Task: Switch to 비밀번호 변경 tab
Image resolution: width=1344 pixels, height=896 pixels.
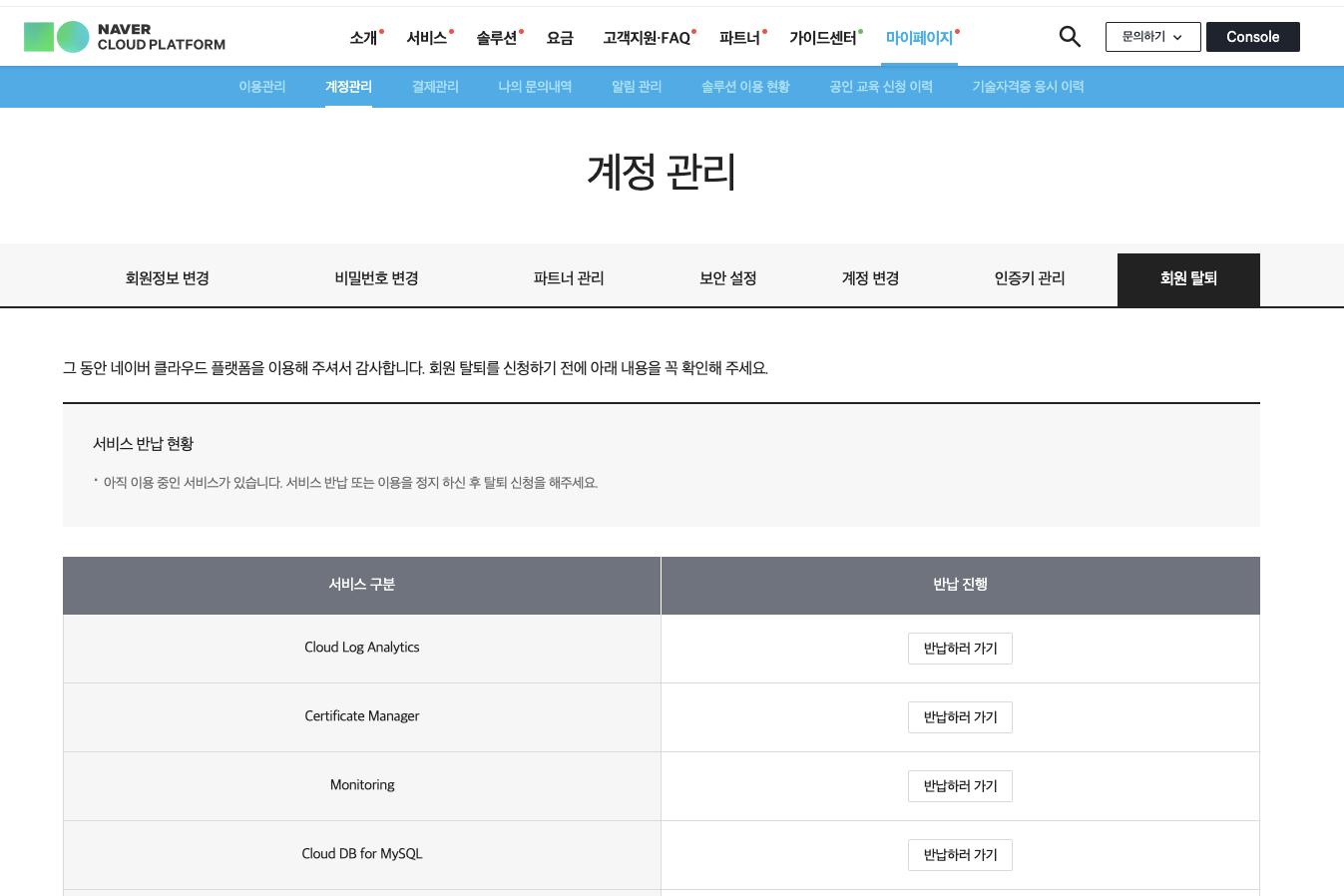Action: pyautogui.click(x=376, y=278)
